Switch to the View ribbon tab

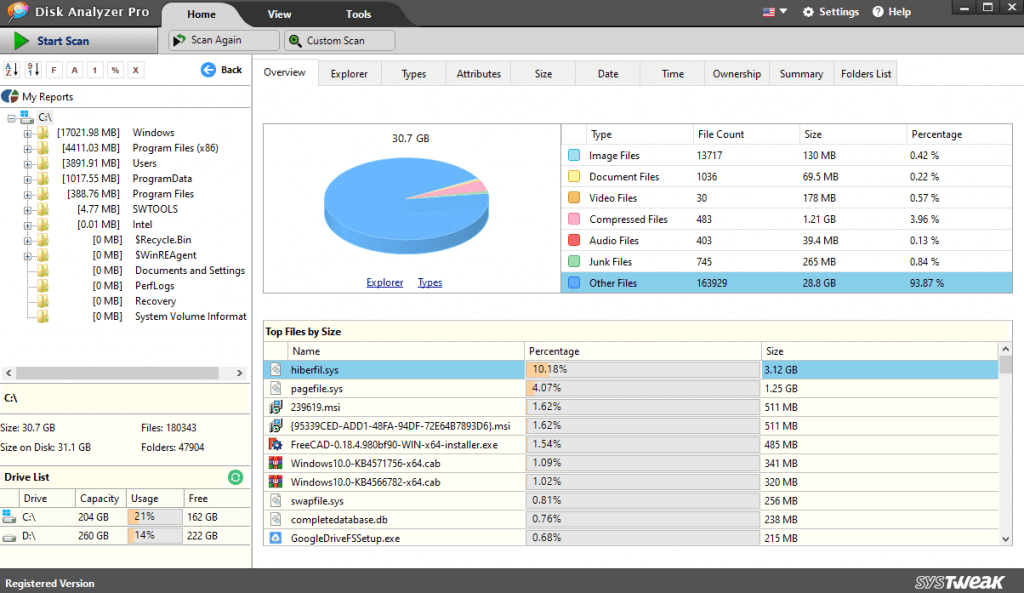click(280, 14)
